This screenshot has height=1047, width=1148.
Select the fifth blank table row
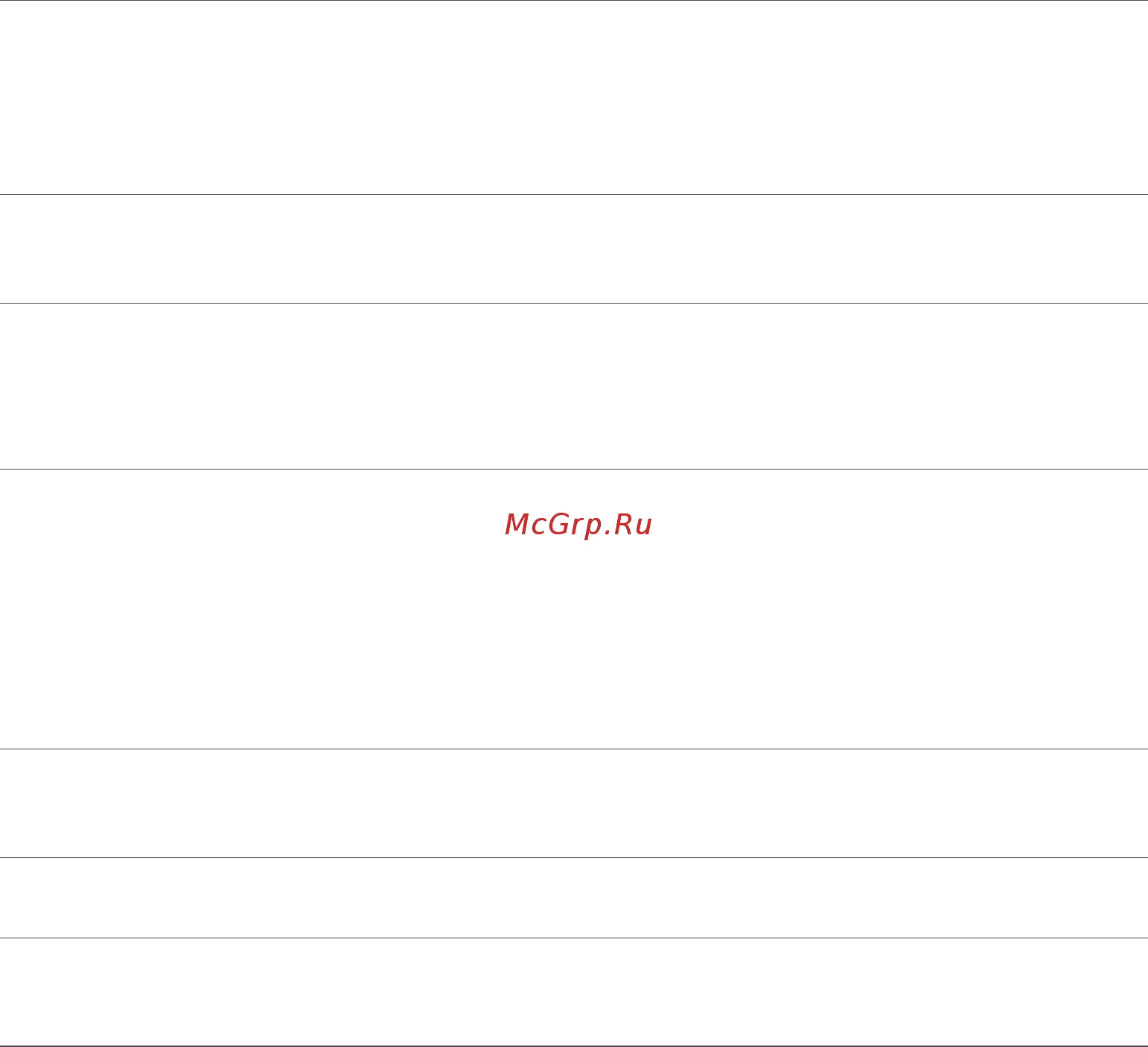coord(574,803)
